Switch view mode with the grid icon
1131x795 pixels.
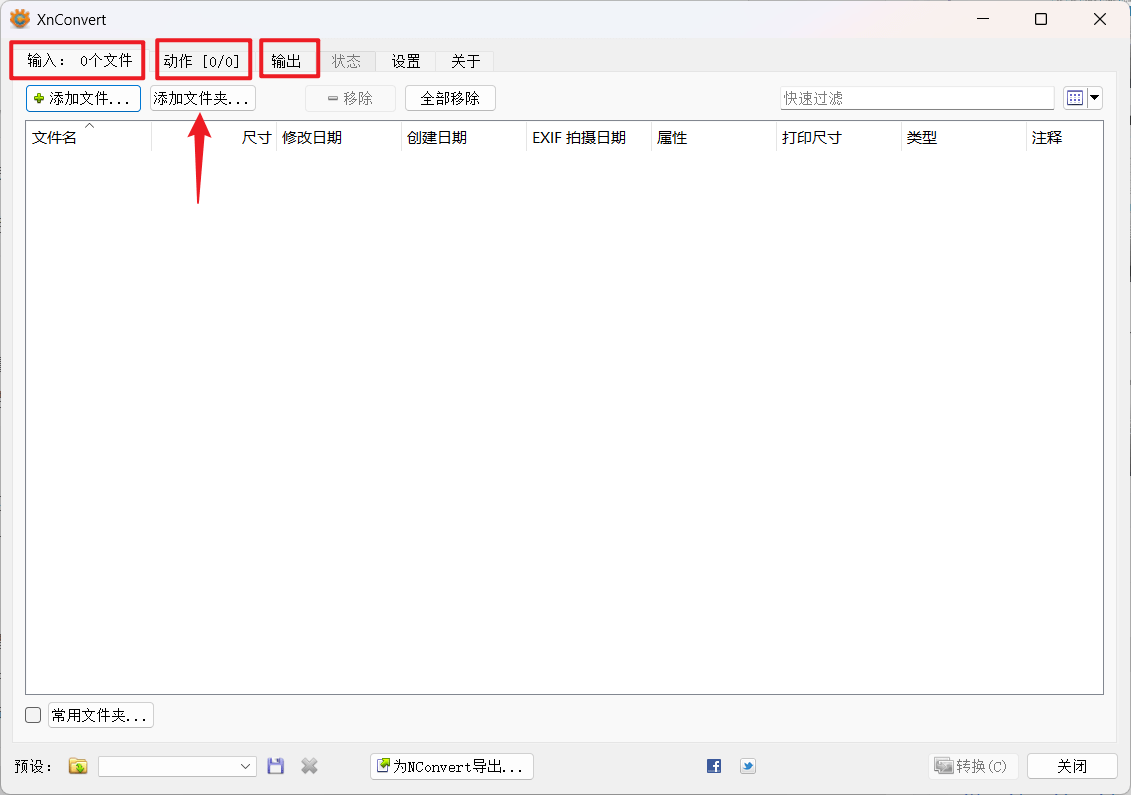pos(1075,98)
